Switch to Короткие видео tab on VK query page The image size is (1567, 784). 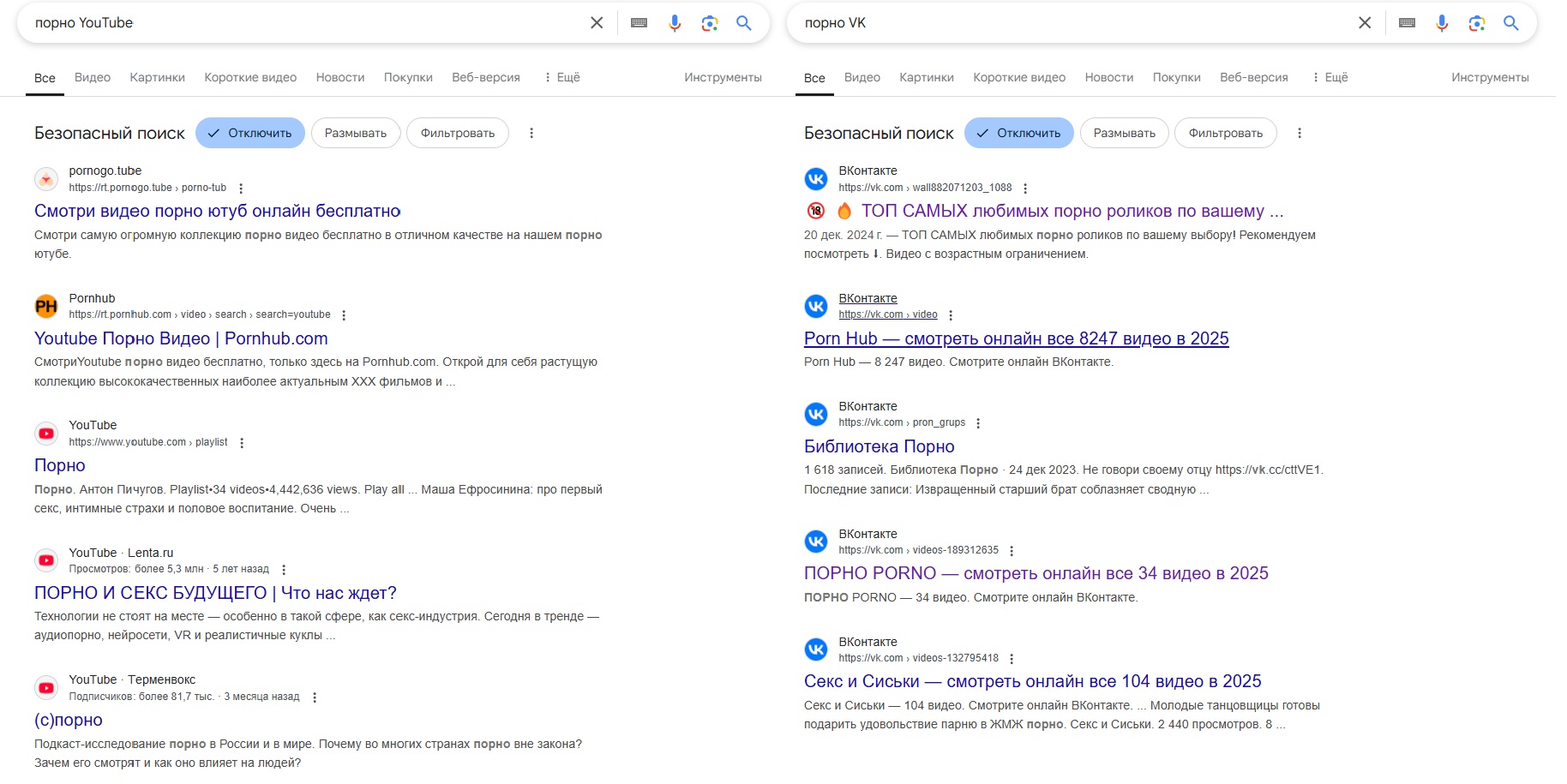point(1019,77)
